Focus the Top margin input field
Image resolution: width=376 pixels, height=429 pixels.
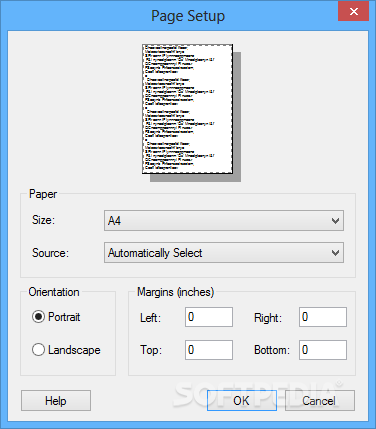tap(209, 350)
